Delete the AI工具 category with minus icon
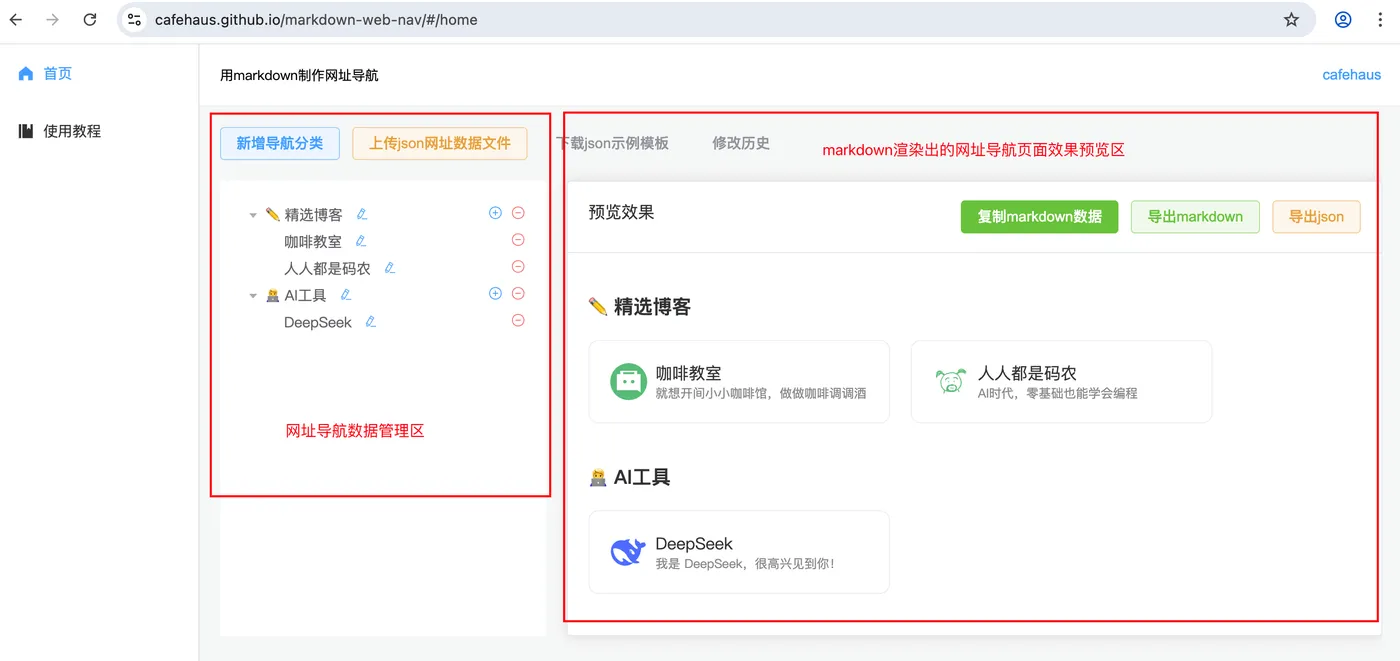The width and height of the screenshot is (1400, 661). pos(518,294)
